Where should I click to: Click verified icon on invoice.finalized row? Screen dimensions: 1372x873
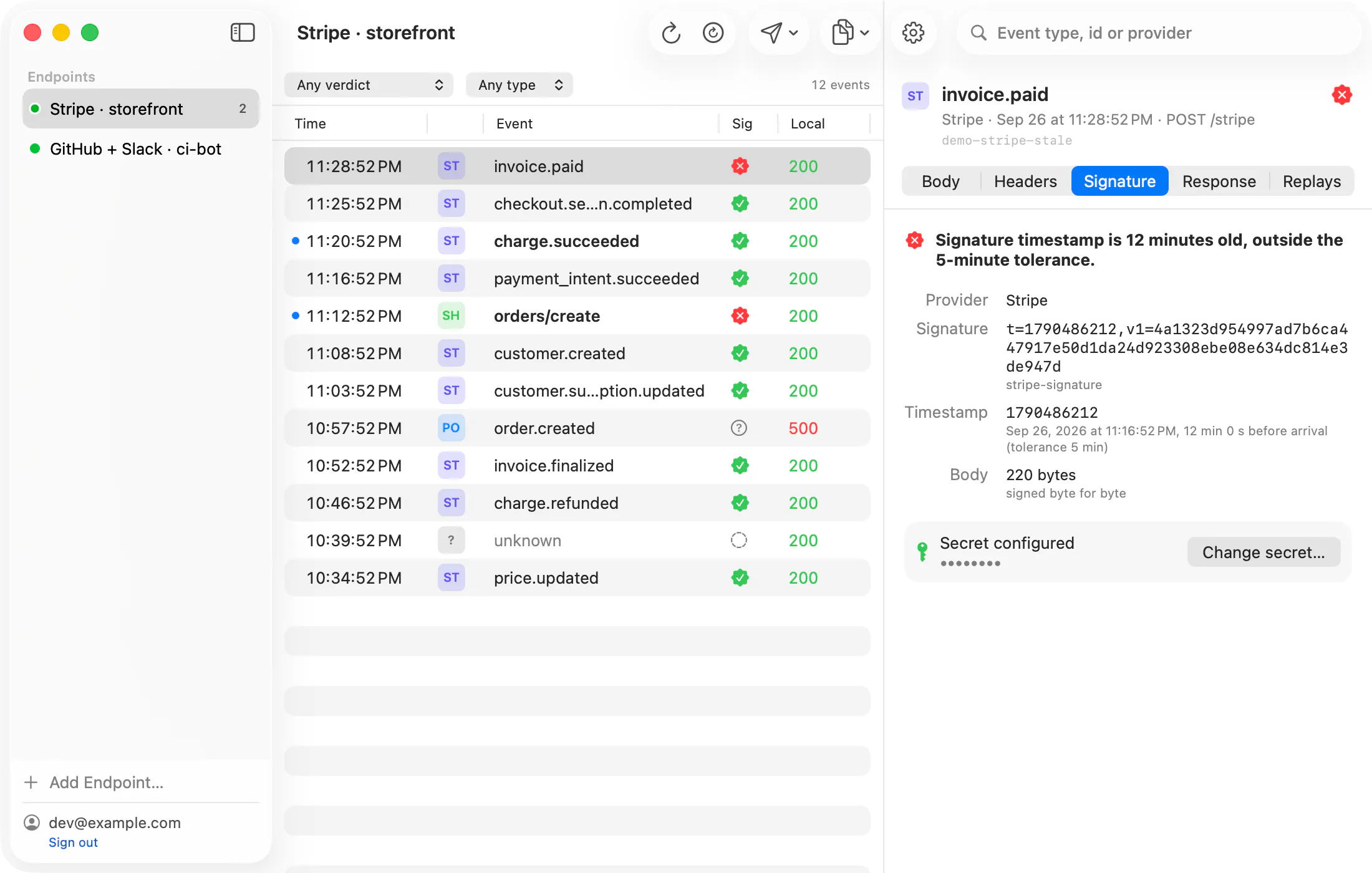[740, 465]
